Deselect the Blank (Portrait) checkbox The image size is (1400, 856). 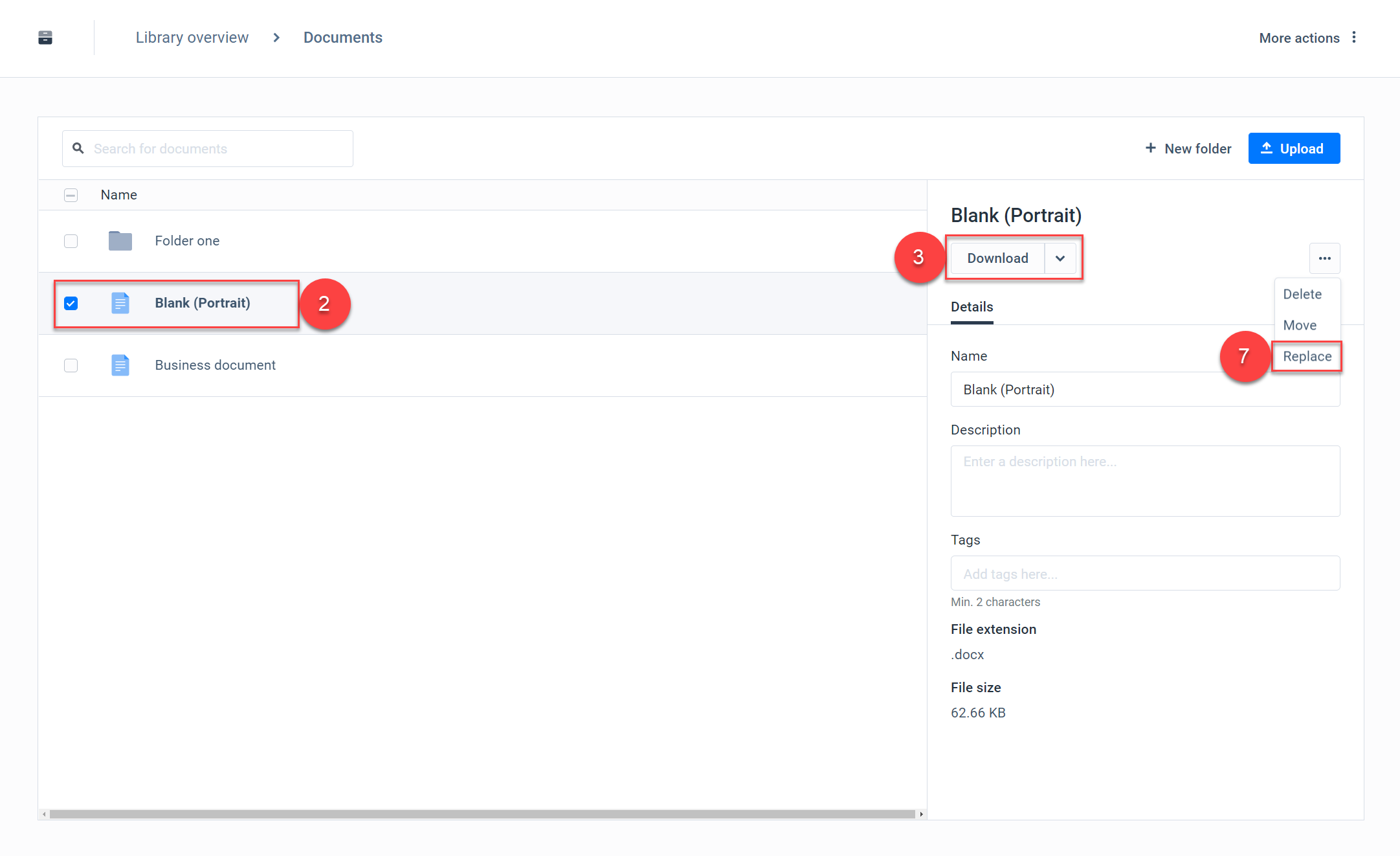point(71,302)
